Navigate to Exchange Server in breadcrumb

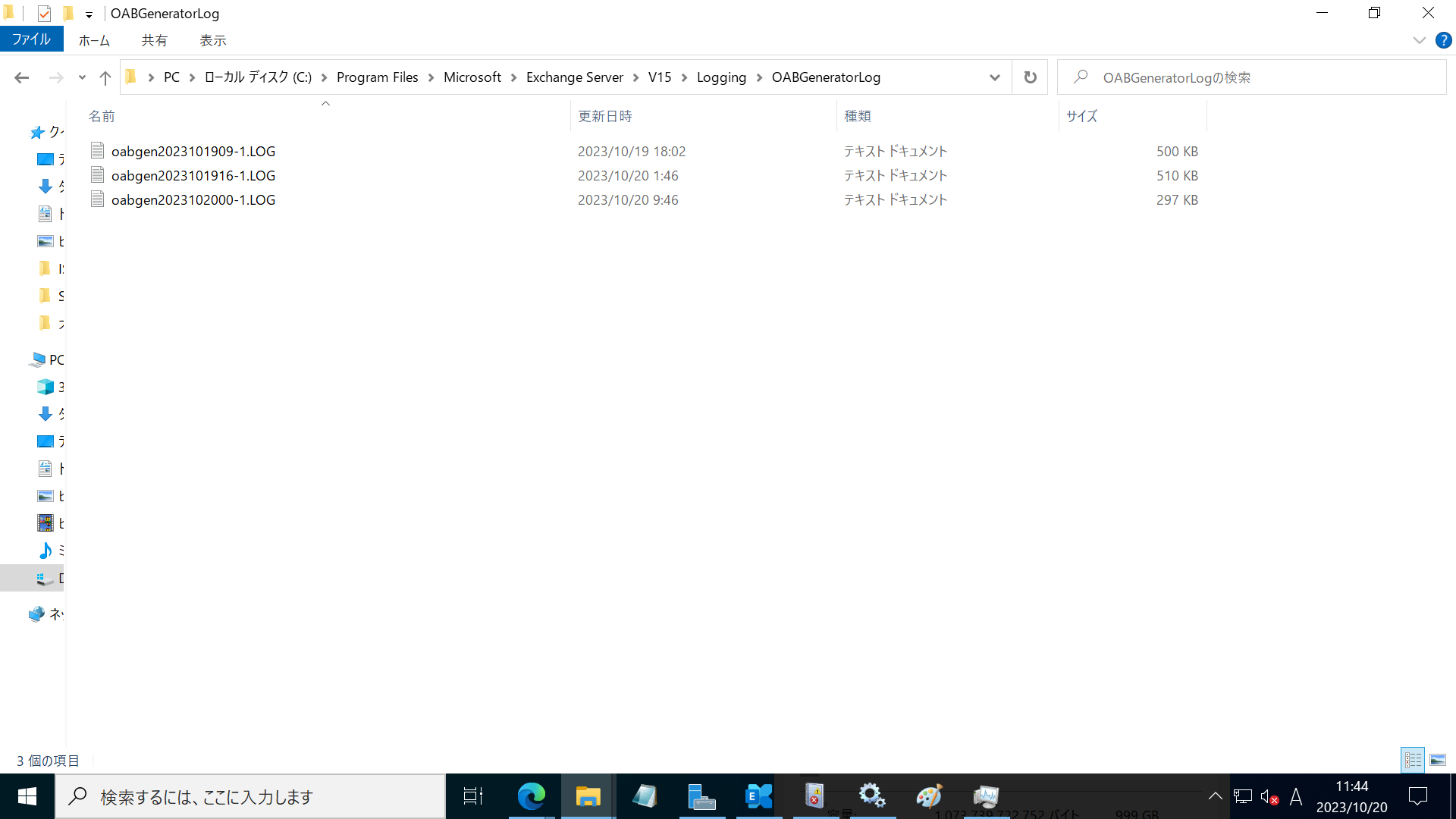[575, 77]
